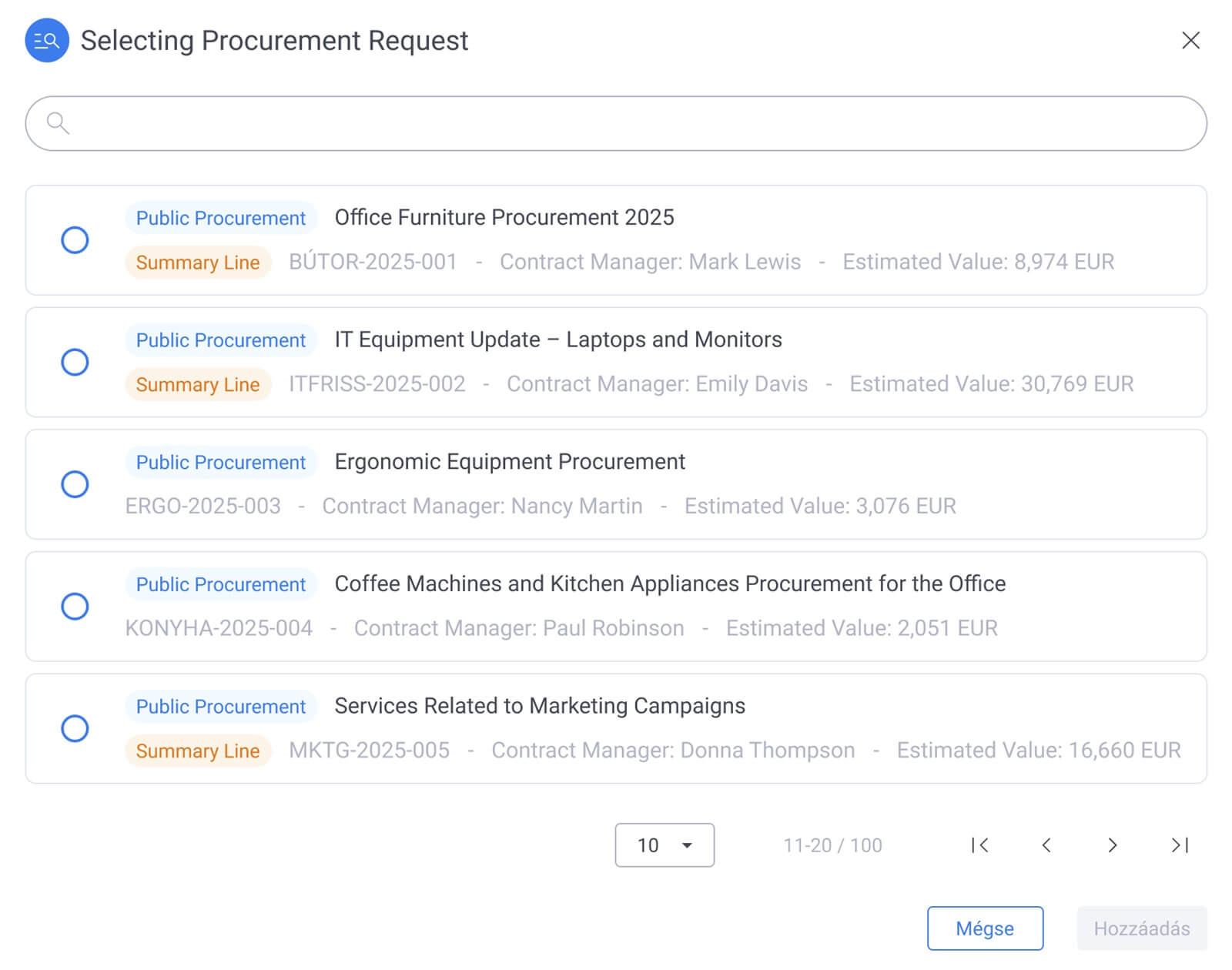Image resolution: width=1232 pixels, height=970 pixels.
Task: Click the Coffee Machines procurement title text
Action: click(x=670, y=584)
